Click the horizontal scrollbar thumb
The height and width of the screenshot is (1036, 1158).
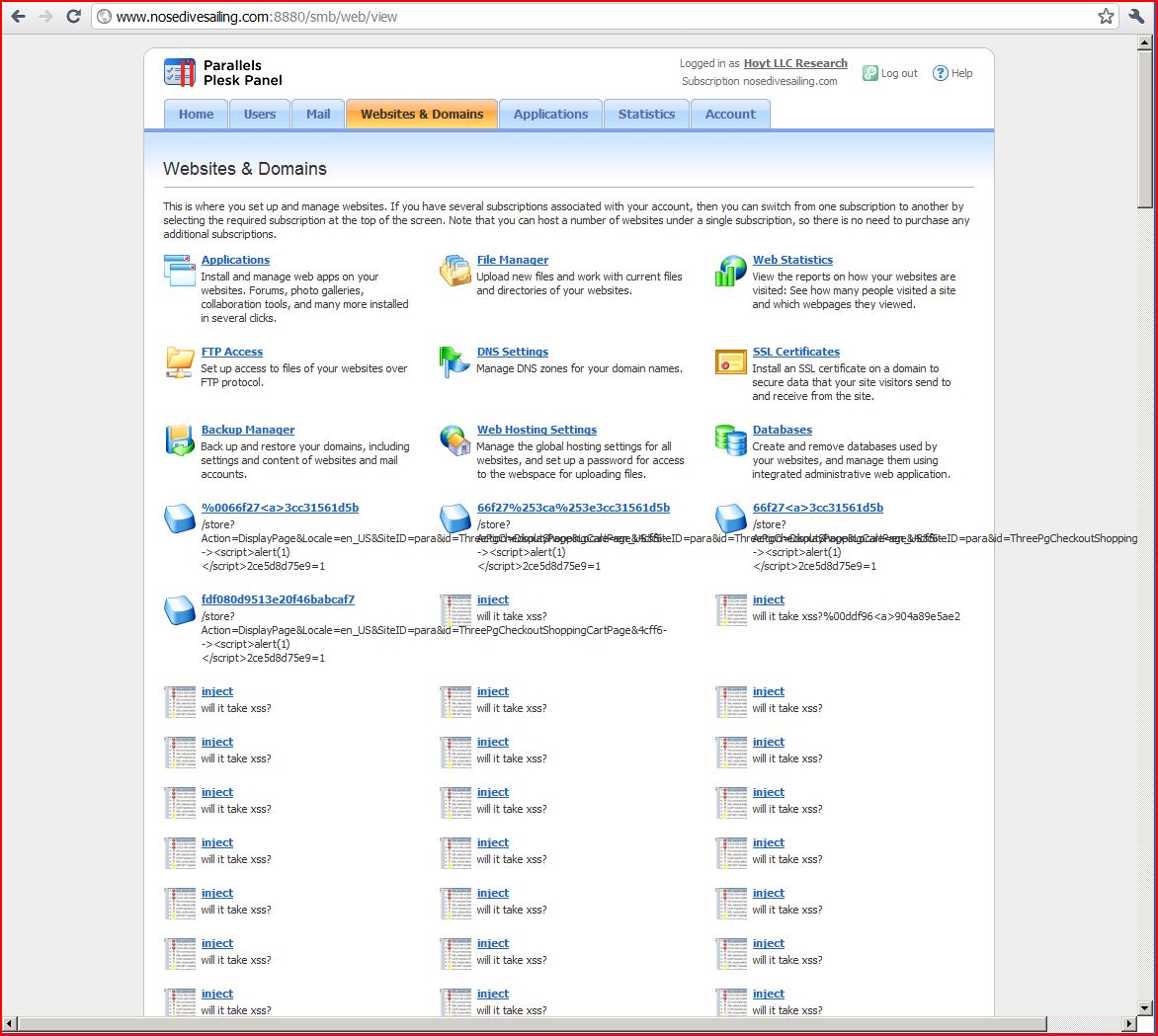click(x=532, y=1024)
